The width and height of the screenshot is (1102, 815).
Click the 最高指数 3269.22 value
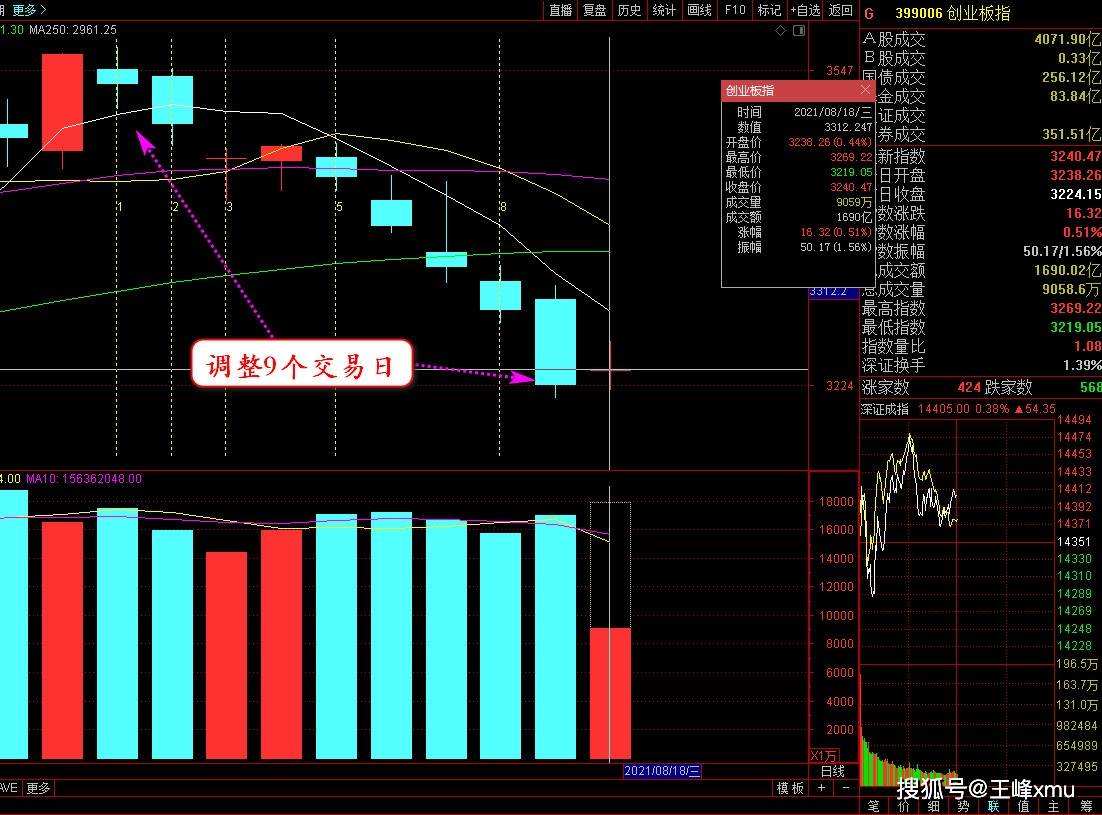(1075, 308)
